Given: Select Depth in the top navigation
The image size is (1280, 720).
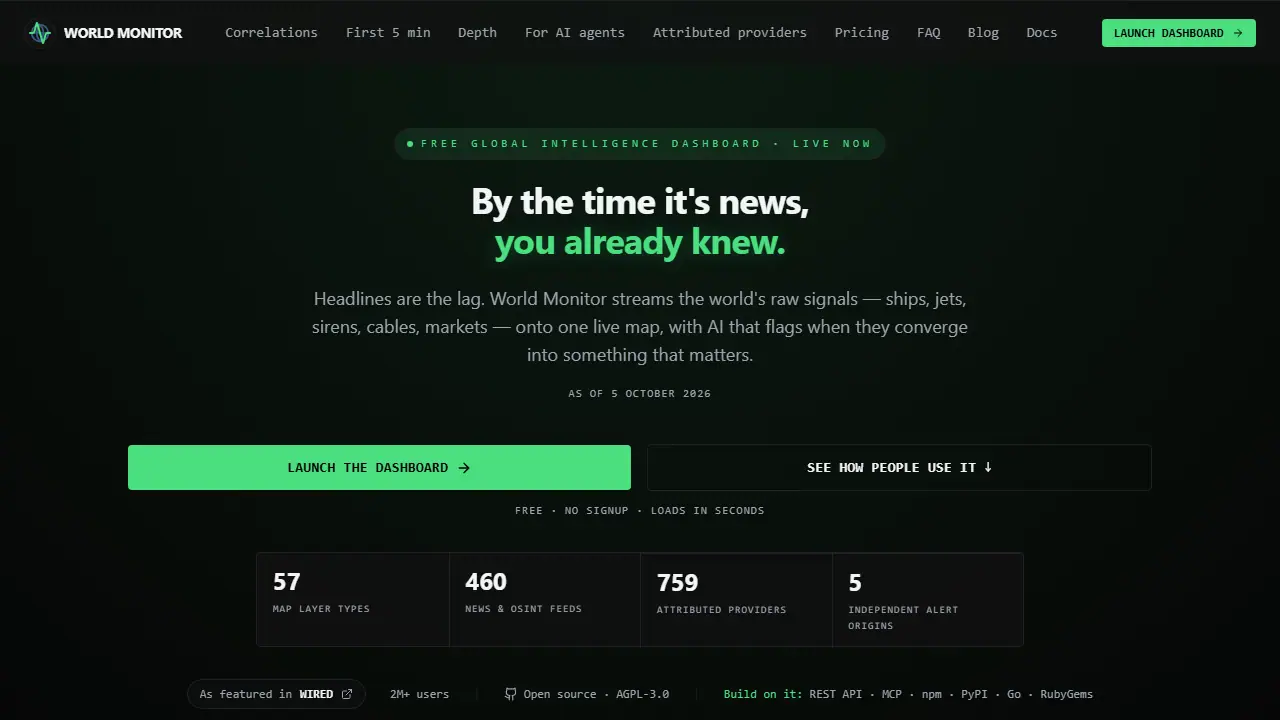Looking at the screenshot, I should (477, 33).
